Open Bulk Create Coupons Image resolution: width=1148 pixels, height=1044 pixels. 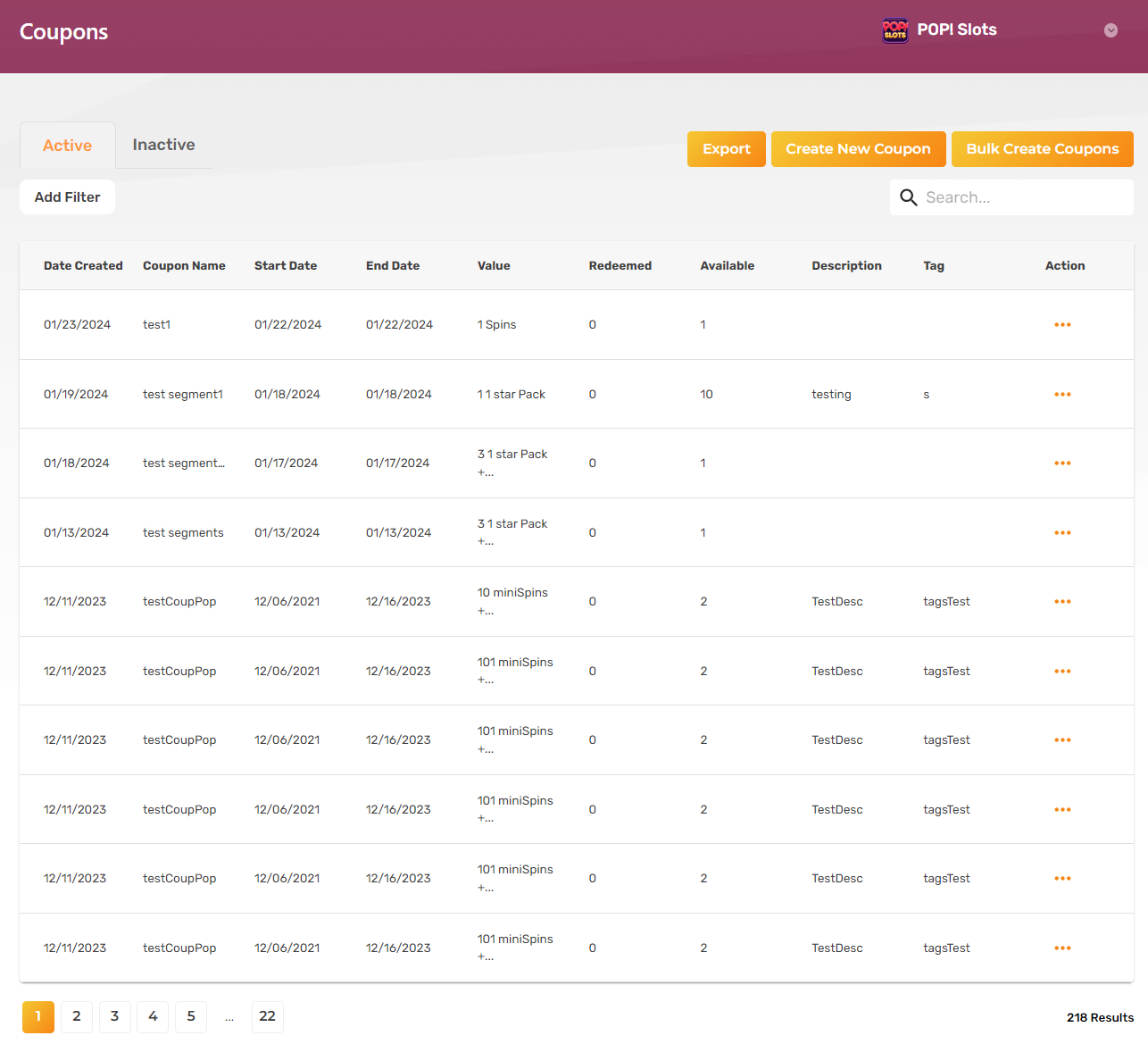[1043, 149]
